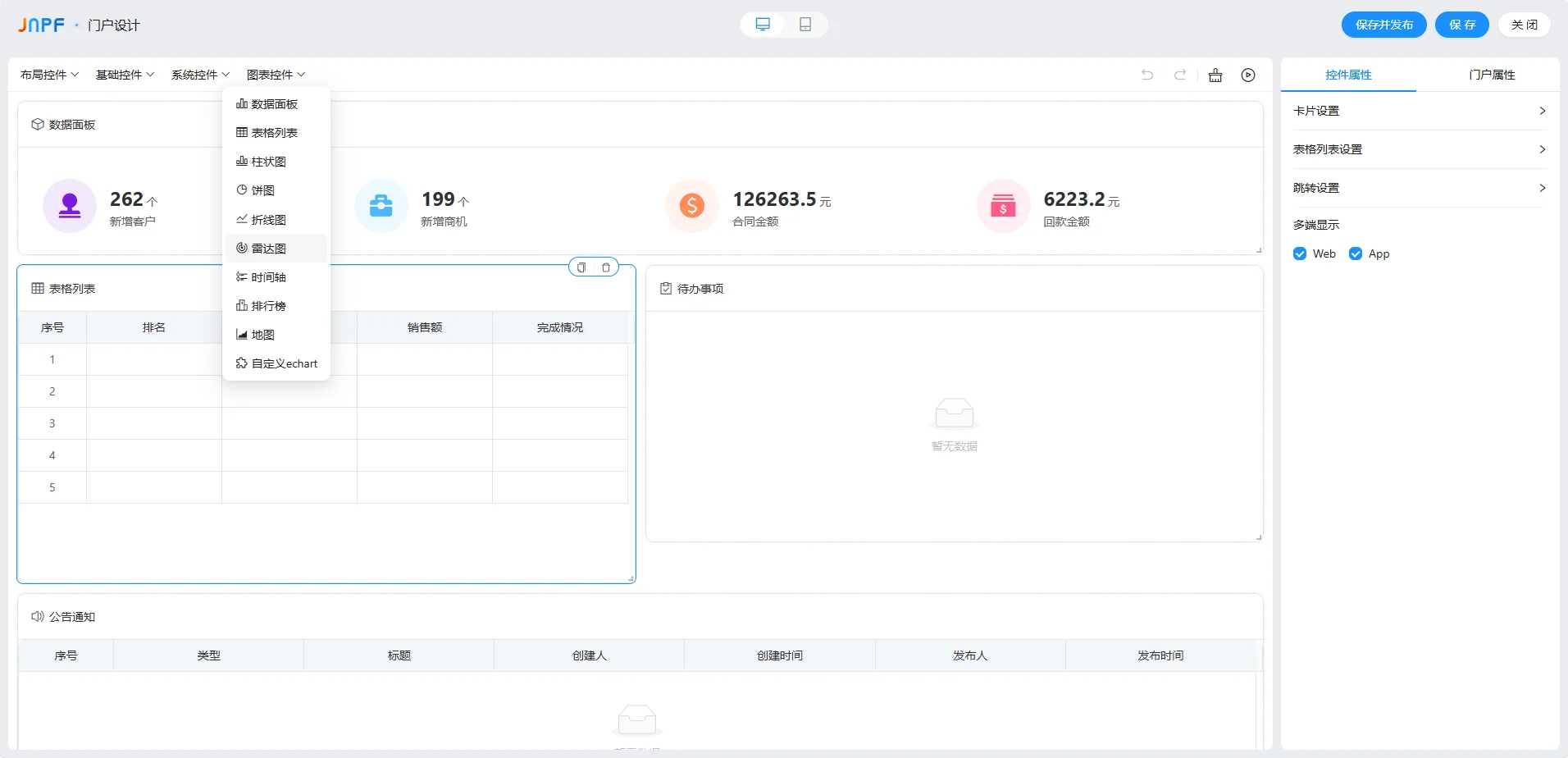
Task: Click the 标题 column header in 公告通知
Action: coord(399,655)
